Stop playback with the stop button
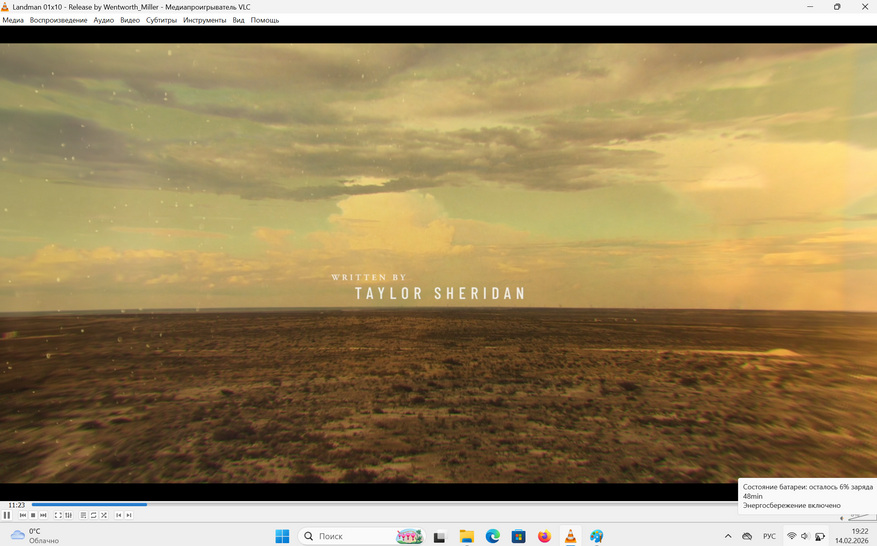877x546 pixels. (x=33, y=515)
